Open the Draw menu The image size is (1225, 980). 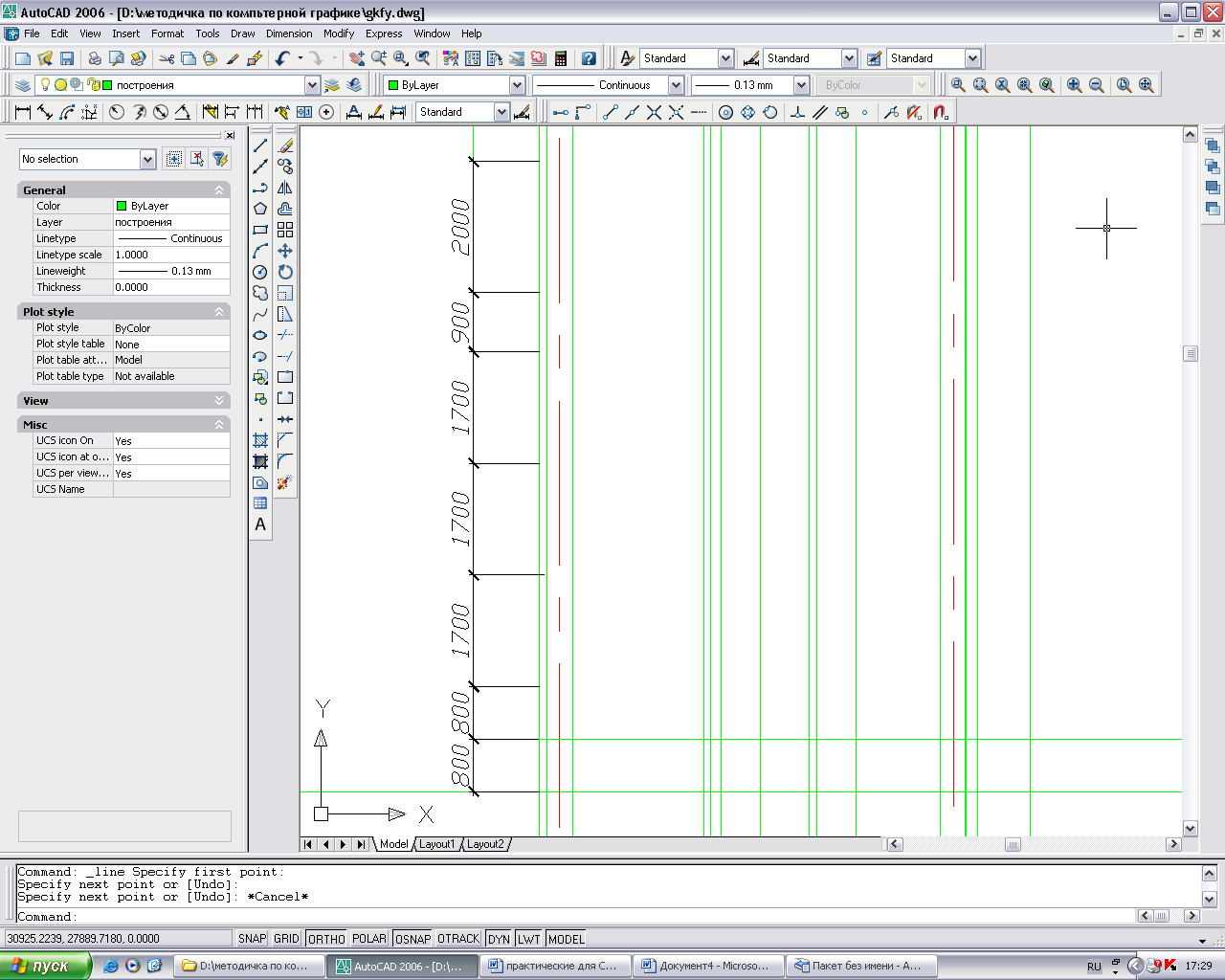243,33
